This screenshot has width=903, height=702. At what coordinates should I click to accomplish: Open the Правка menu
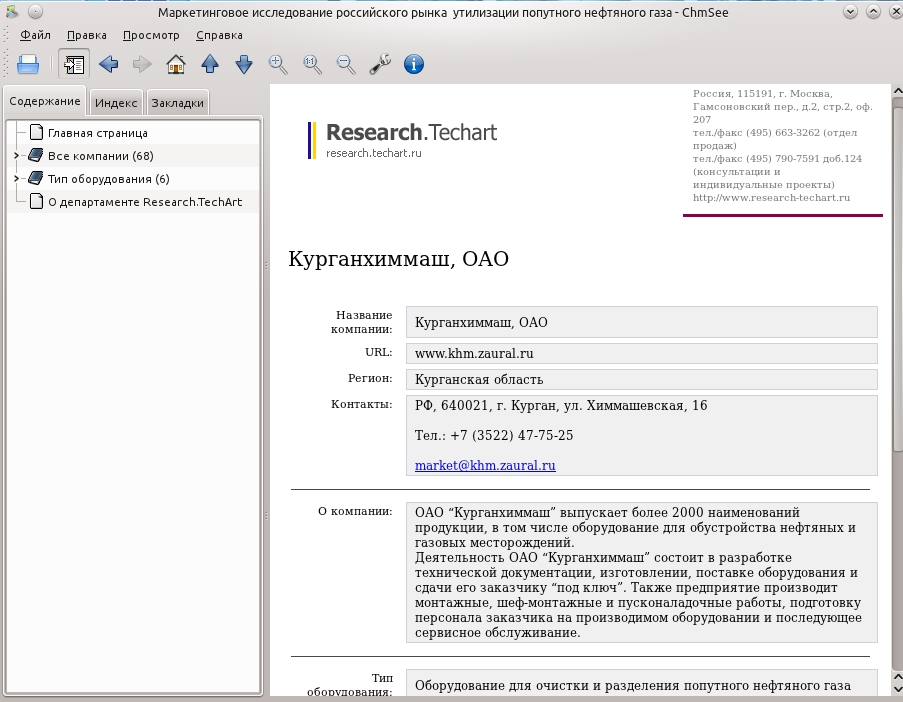[x=86, y=35]
